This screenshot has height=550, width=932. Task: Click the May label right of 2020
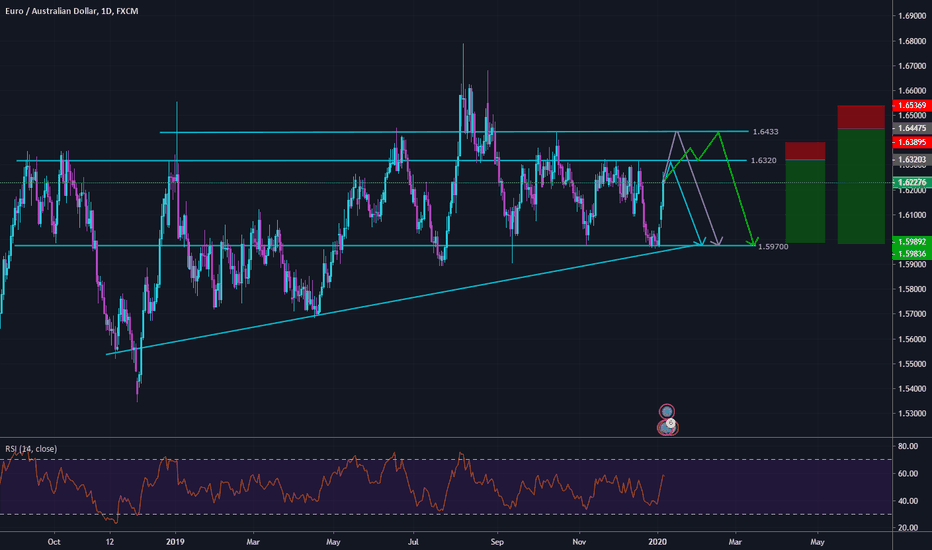coord(817,542)
